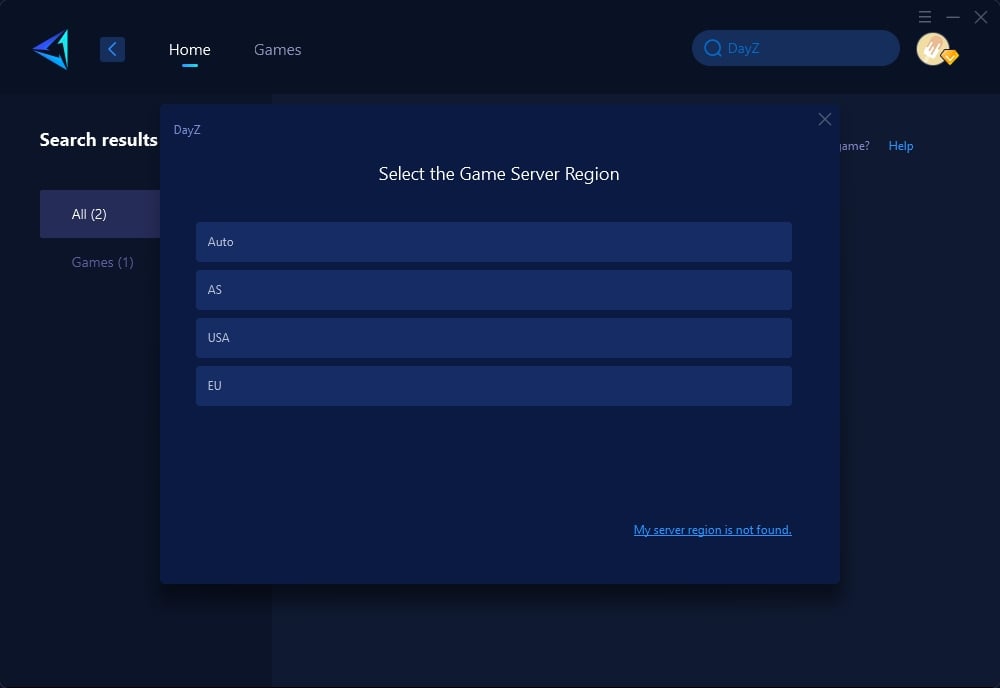Switch to the Games tab
This screenshot has width=1000, height=688.
coord(277,50)
